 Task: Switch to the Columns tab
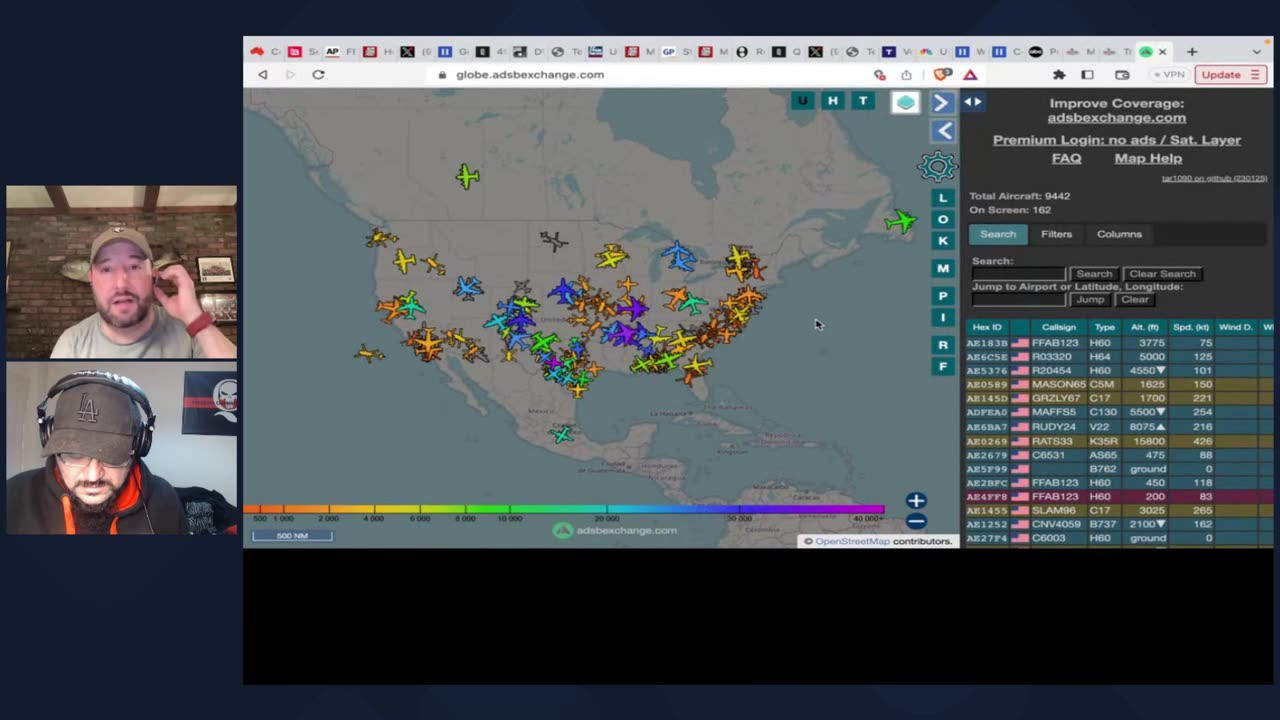1119,234
